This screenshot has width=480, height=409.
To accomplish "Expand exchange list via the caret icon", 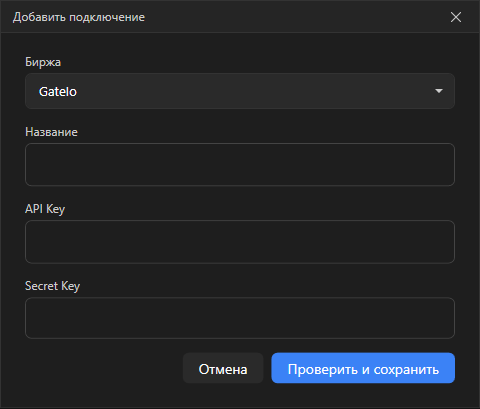I will 439,91.
